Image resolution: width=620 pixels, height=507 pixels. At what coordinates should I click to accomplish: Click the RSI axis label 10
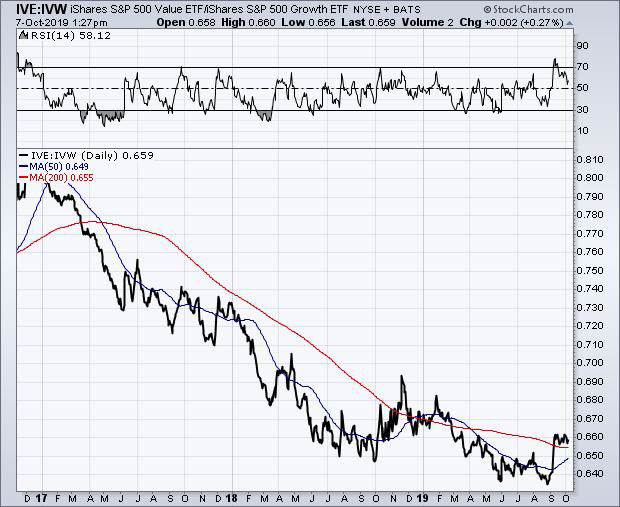[582, 131]
